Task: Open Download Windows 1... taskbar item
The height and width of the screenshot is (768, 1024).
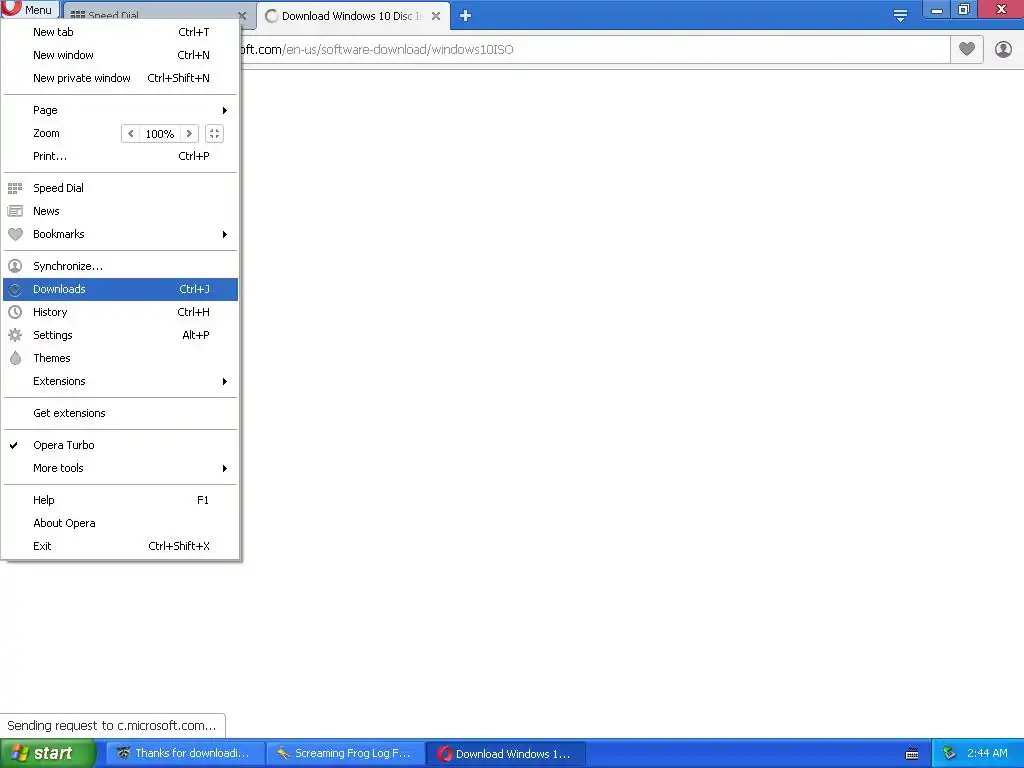Action: (507, 754)
